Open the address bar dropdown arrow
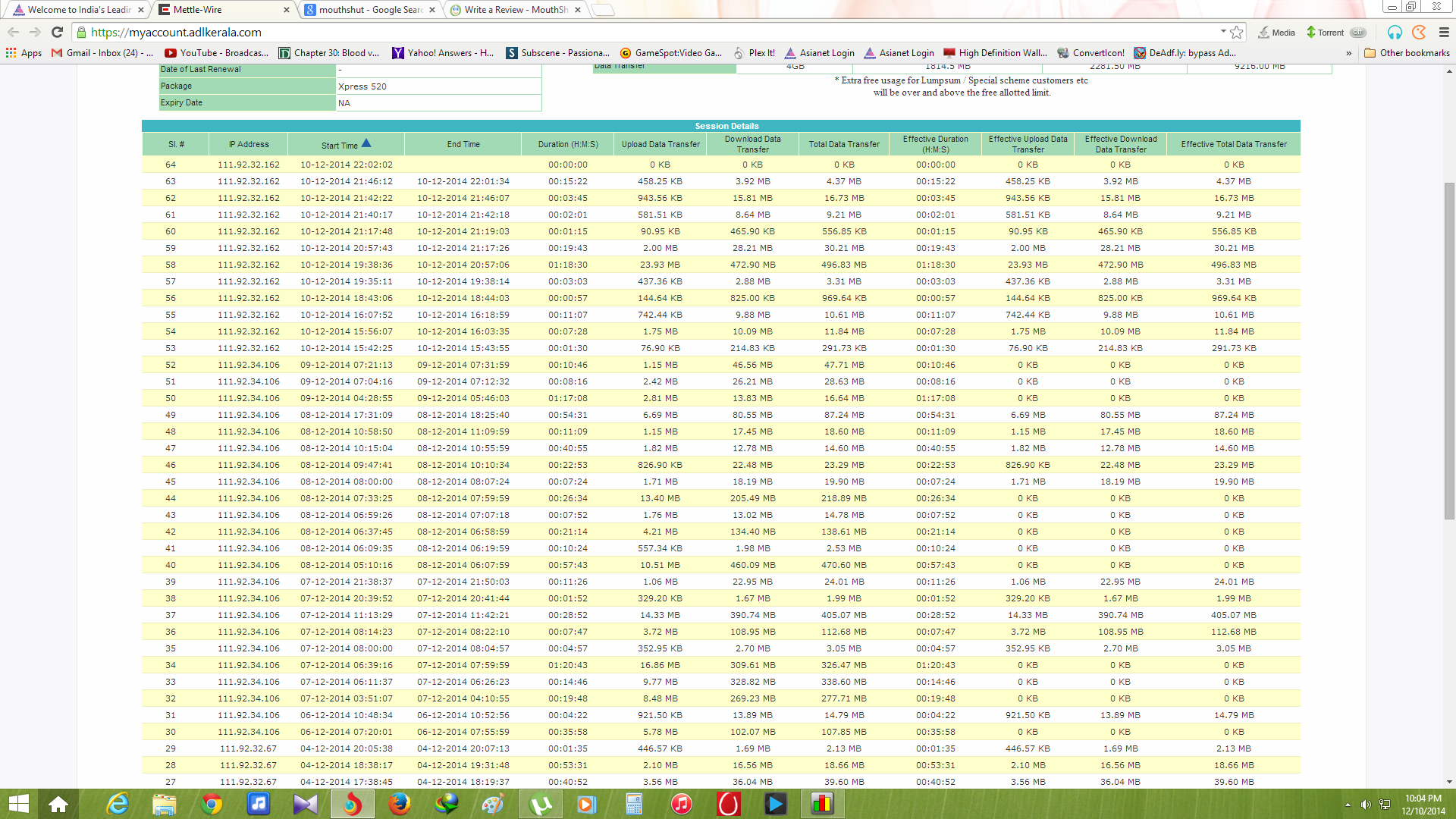 (x=1223, y=31)
